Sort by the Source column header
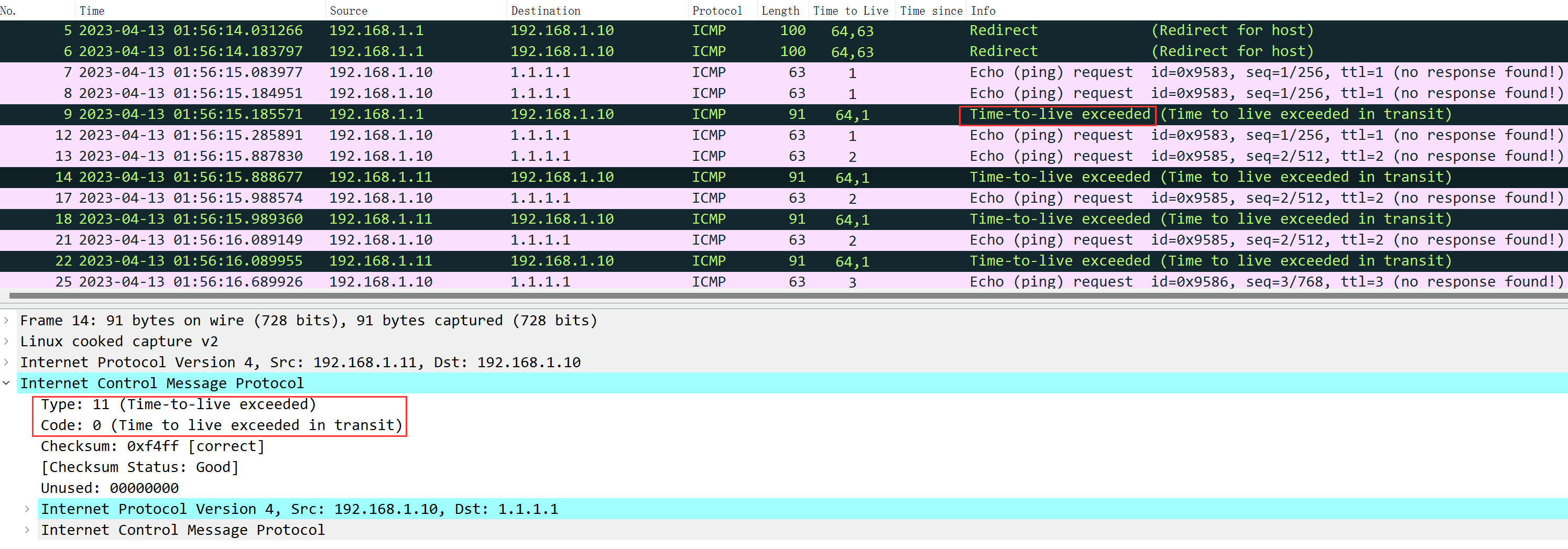 pyautogui.click(x=416, y=10)
